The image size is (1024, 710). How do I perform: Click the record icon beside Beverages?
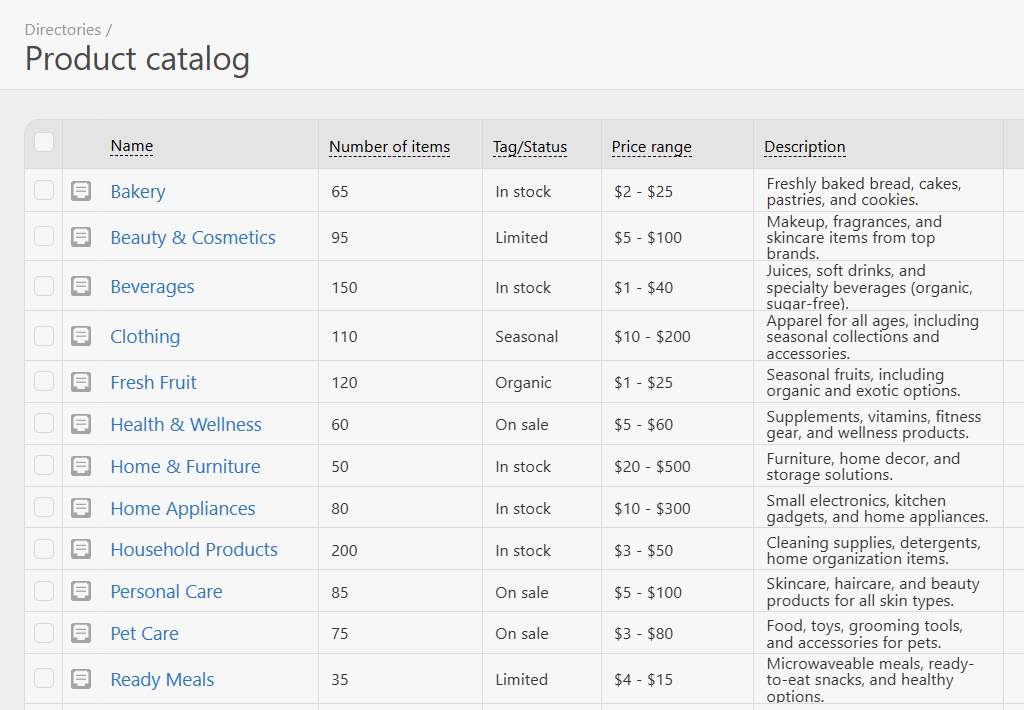(x=81, y=287)
